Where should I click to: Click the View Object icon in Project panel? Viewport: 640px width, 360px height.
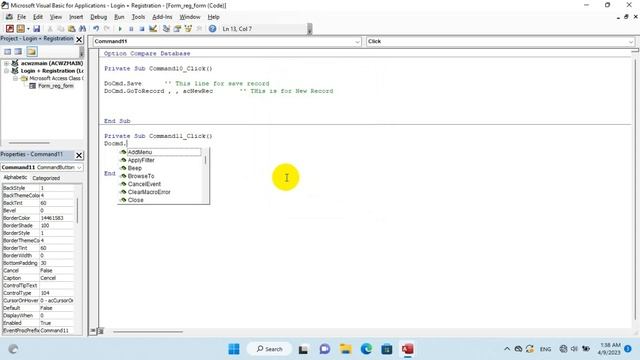18,51
